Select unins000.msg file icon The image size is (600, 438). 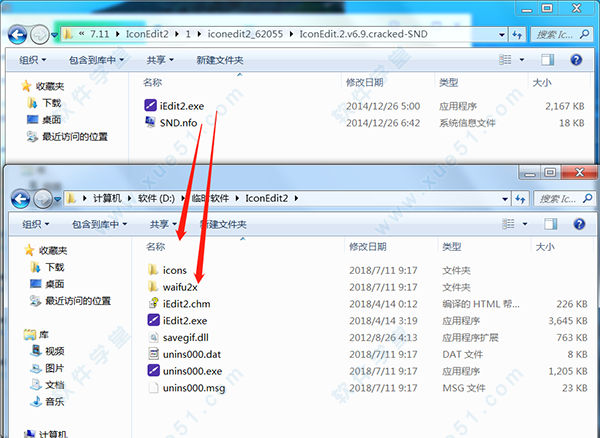(x=153, y=388)
